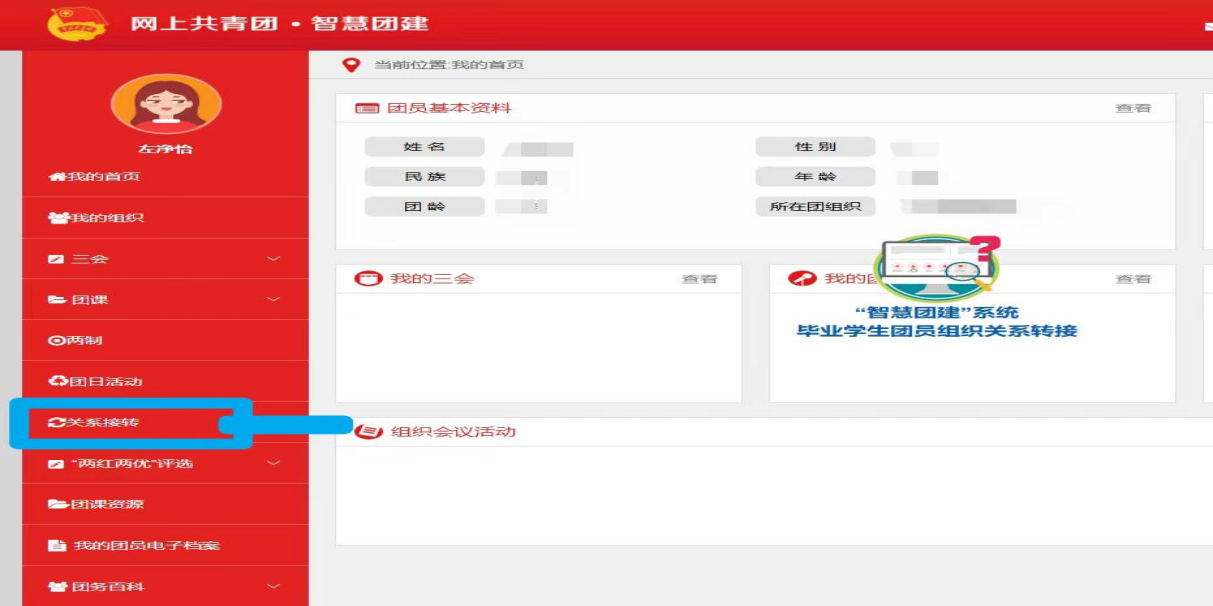Click the Communist Youth League emblem logo

[x=76, y=23]
